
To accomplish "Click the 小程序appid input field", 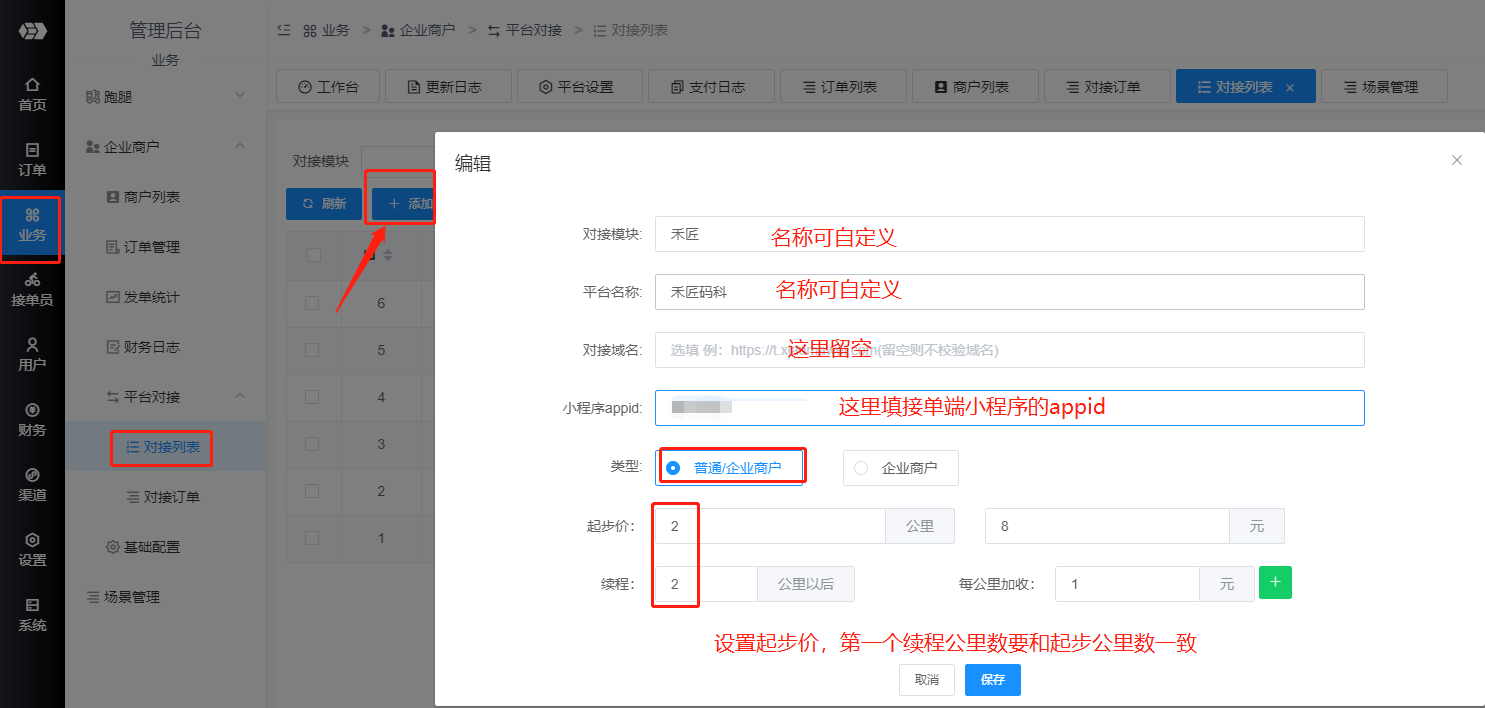I will [1010, 408].
